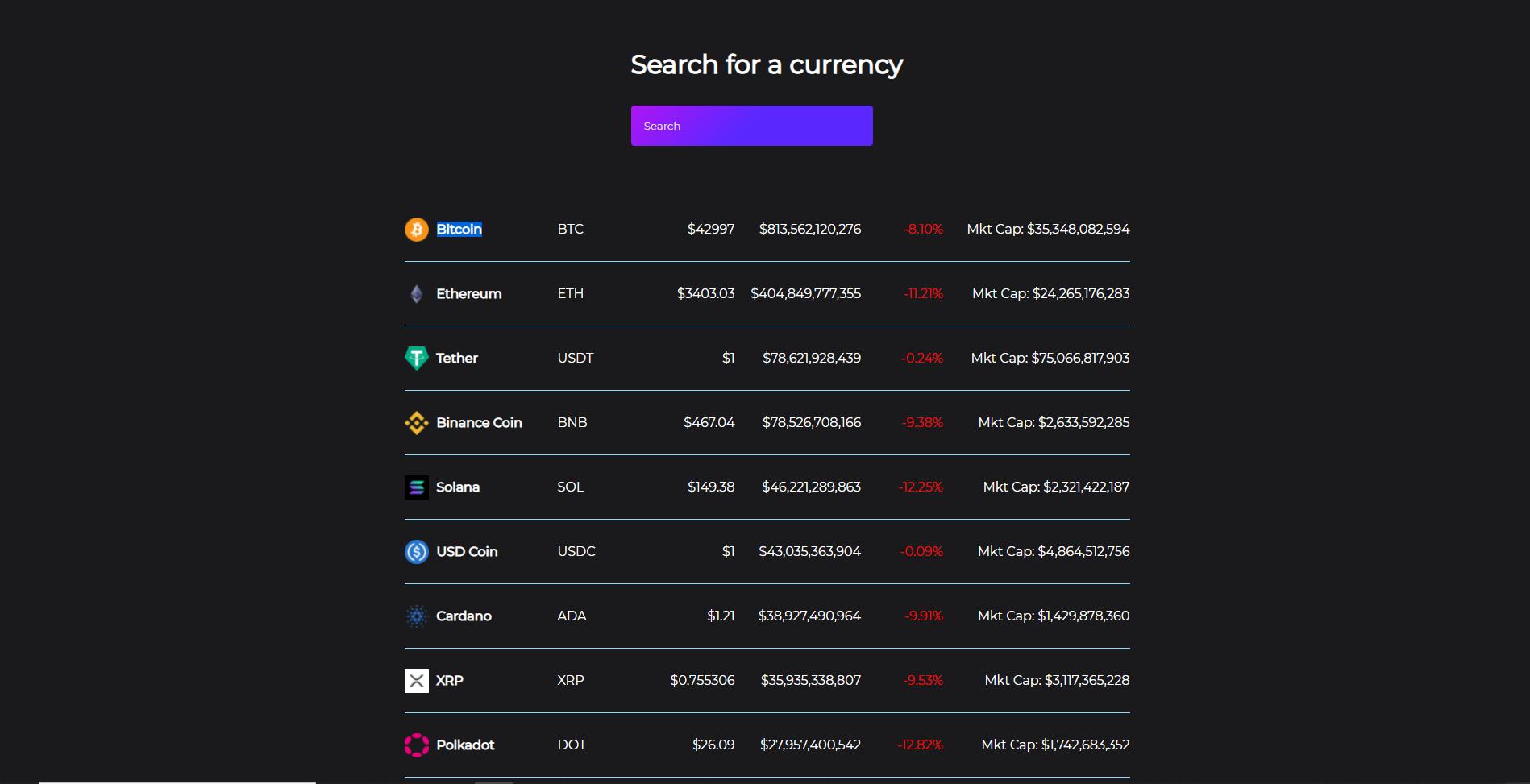Image resolution: width=1530 pixels, height=784 pixels.
Task: Click Cardano's market cap value
Action: [x=1053, y=616]
